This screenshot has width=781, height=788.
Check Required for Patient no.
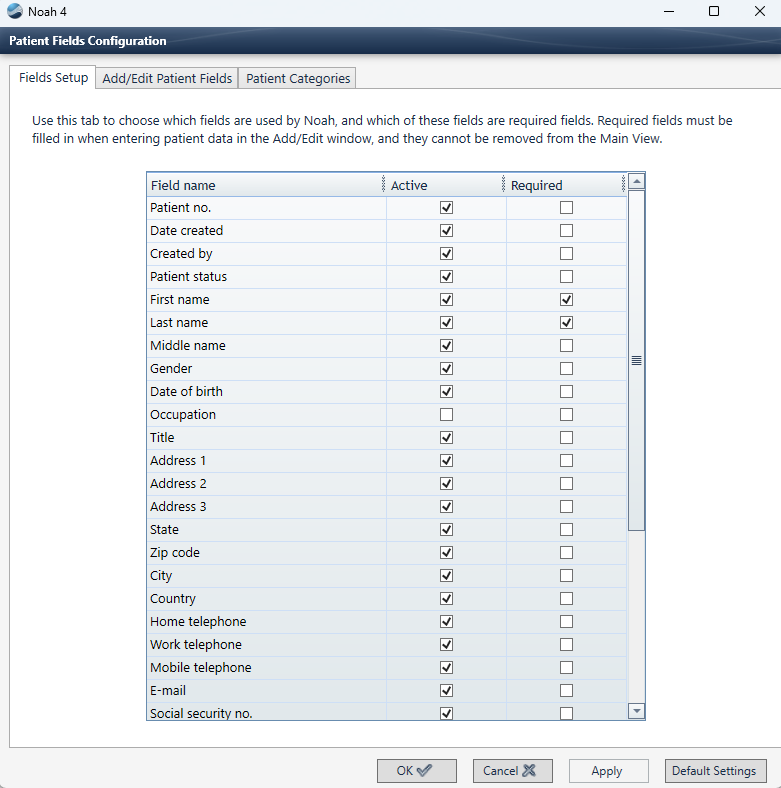pos(566,208)
